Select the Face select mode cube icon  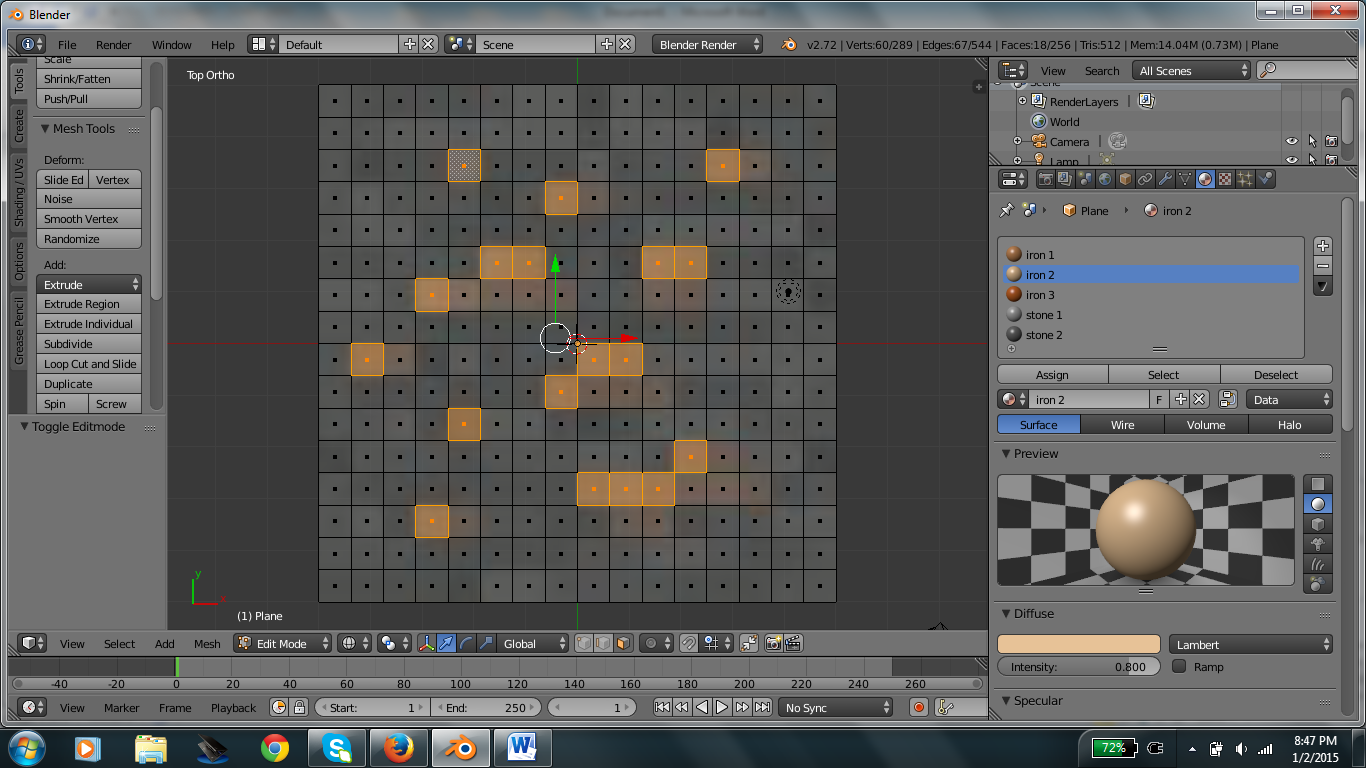pyautogui.click(x=623, y=644)
